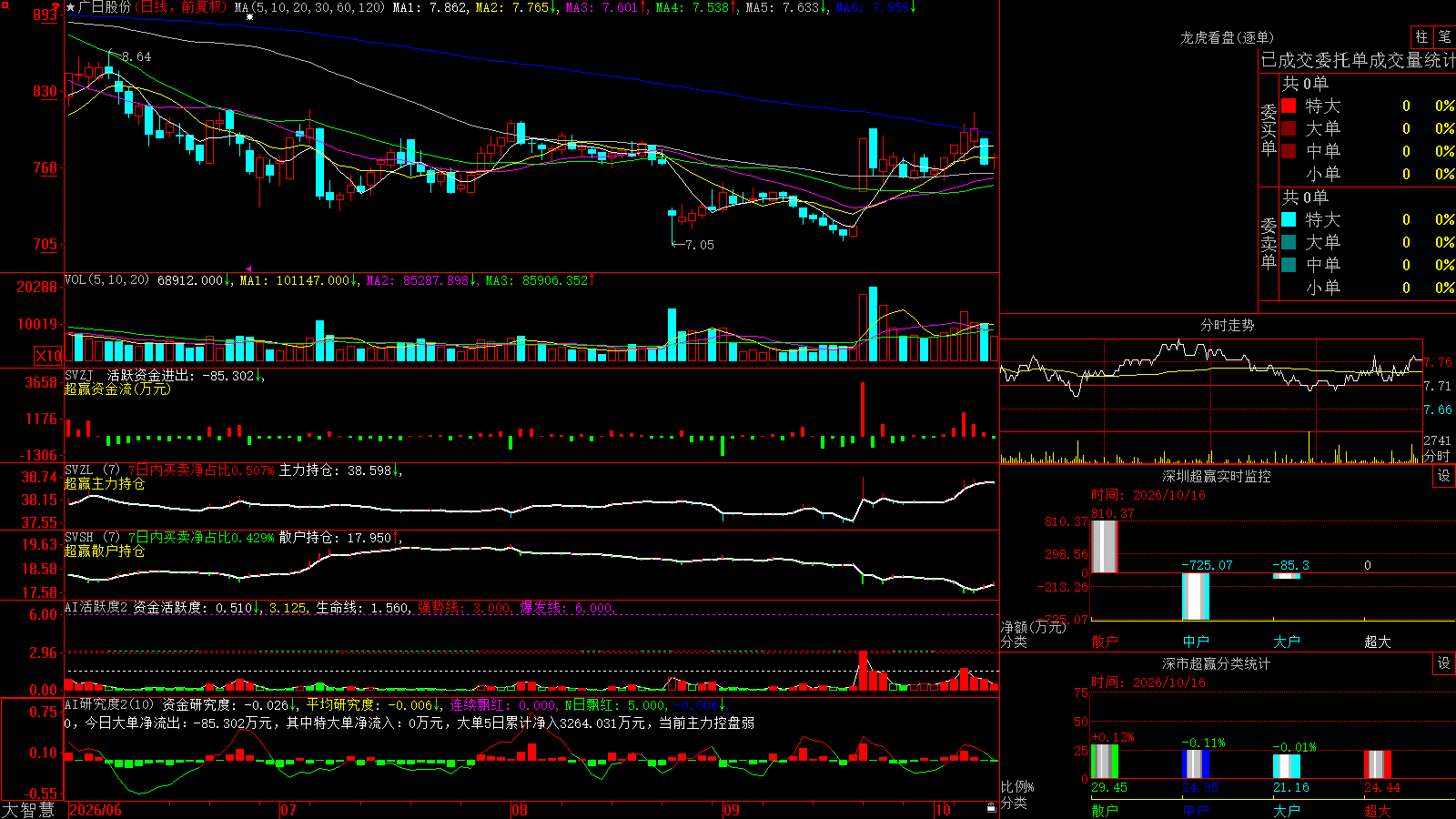The width and height of the screenshot is (1456, 819).
Task: Select 大户 category in 深圳超赢实时监控 chart
Action: click(1287, 642)
